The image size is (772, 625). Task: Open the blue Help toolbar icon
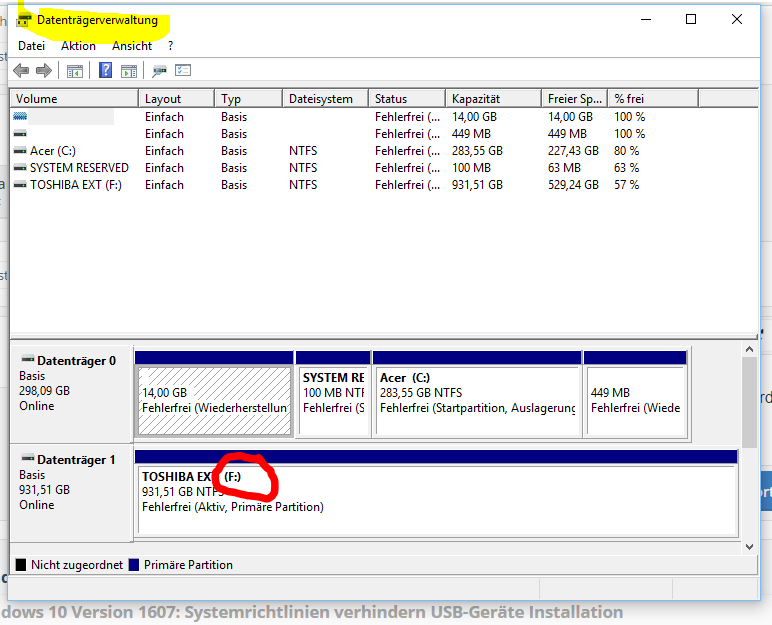(105, 70)
